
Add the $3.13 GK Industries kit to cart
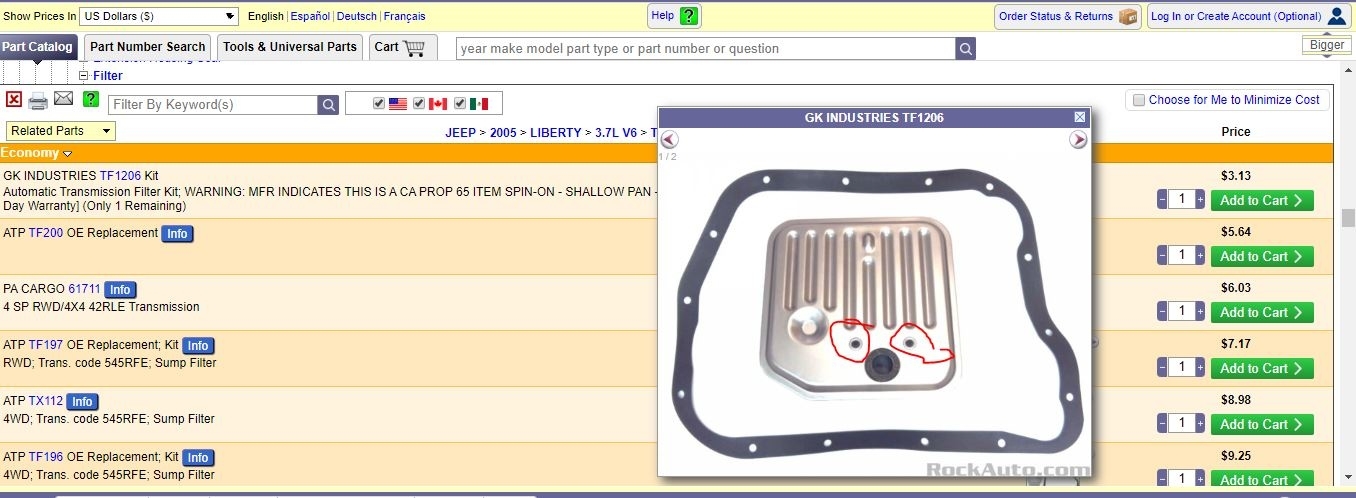click(1262, 200)
